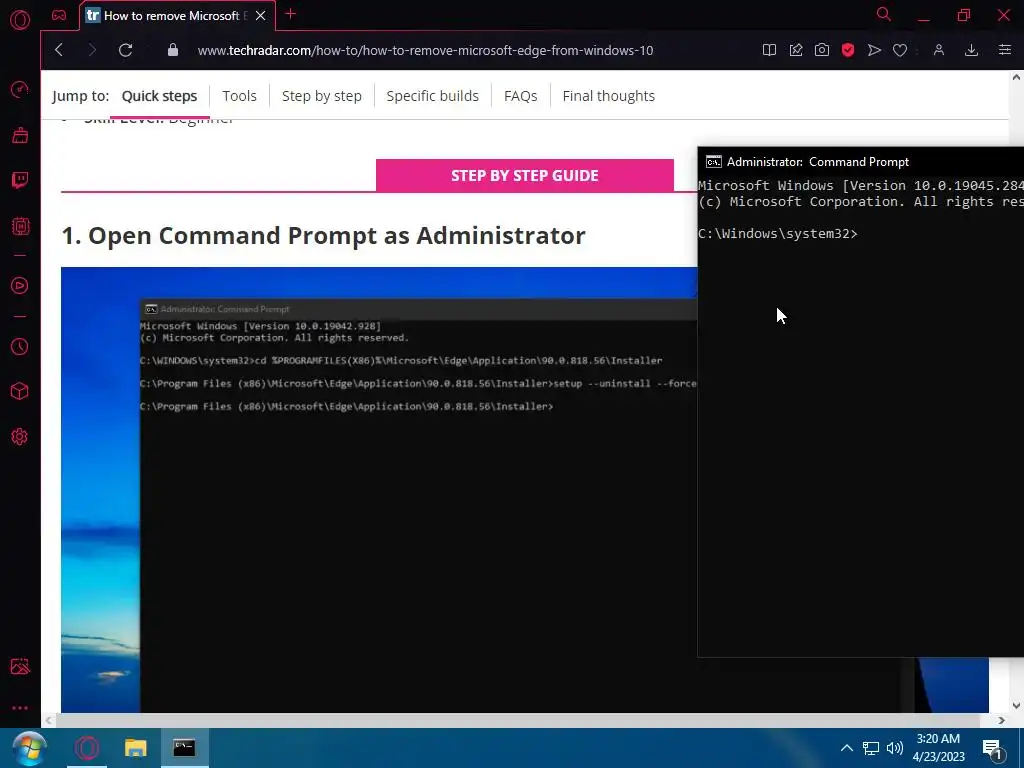This screenshot has height=768, width=1024.
Task: Open ad blocker shield icon
Action: (x=848, y=50)
